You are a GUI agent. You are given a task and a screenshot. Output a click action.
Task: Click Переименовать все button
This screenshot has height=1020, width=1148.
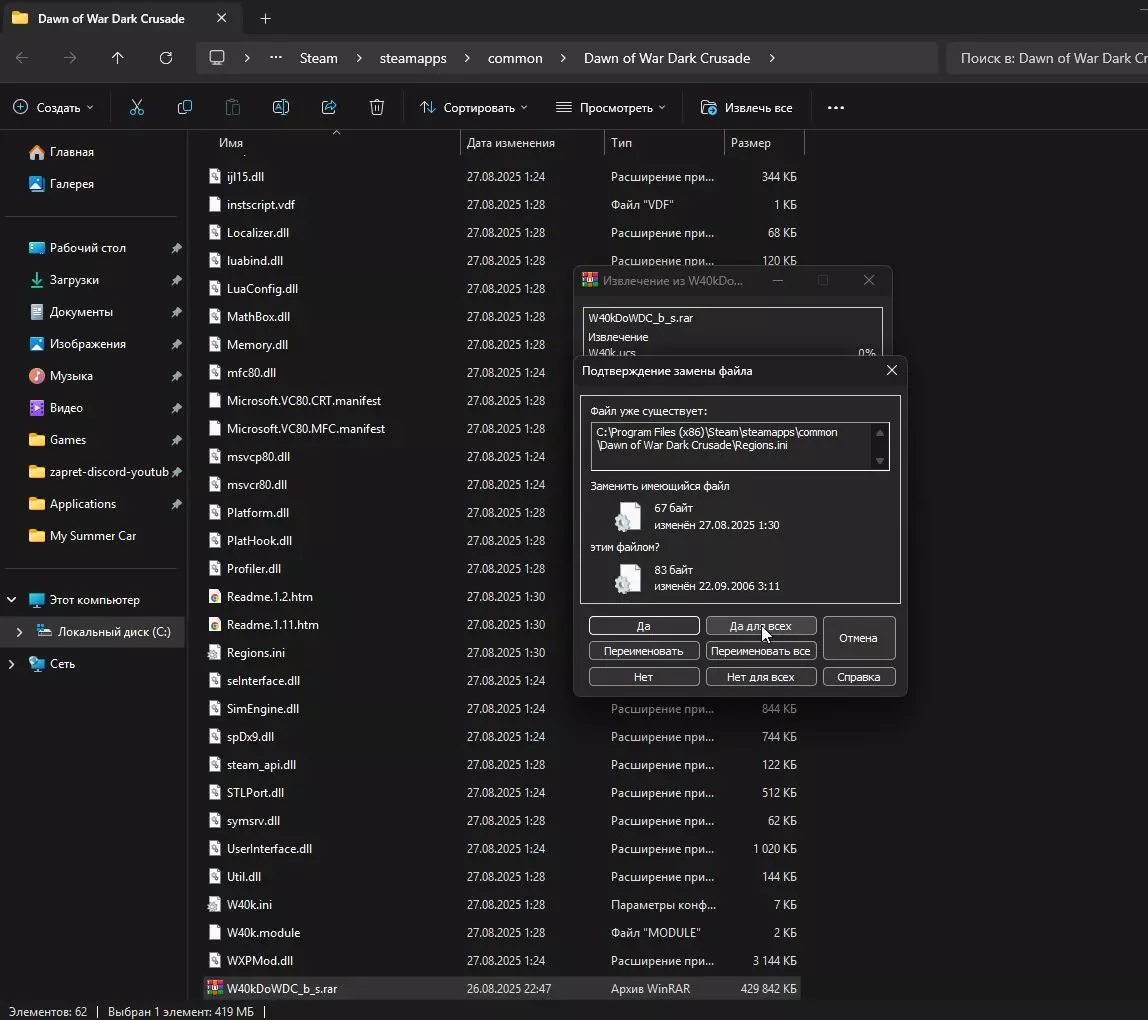761,651
